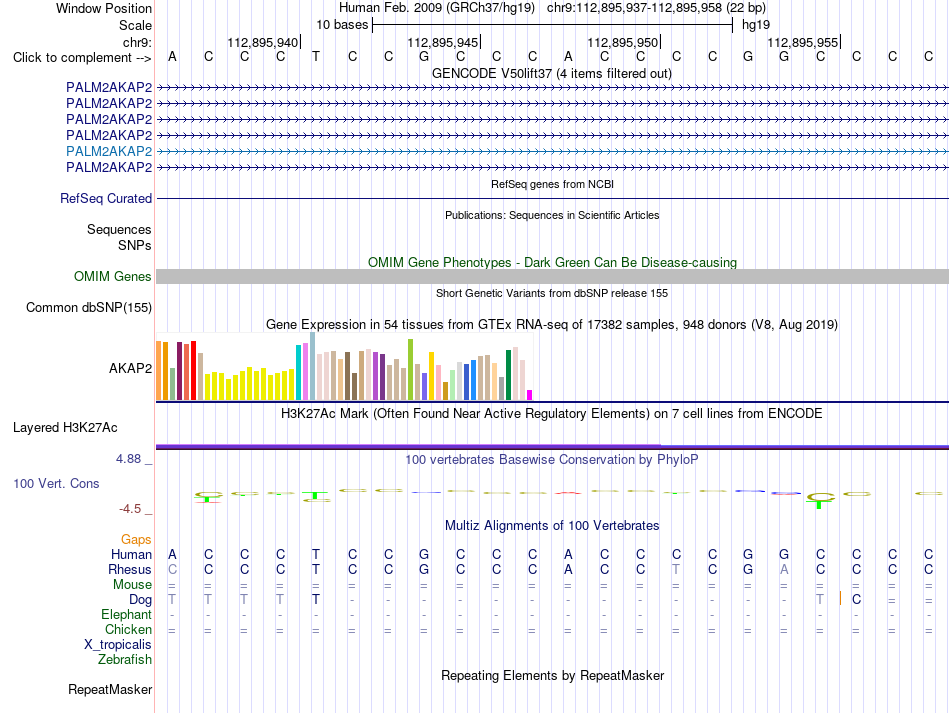
Task: Click the 'Click to complement -->' label
Action: (82, 58)
